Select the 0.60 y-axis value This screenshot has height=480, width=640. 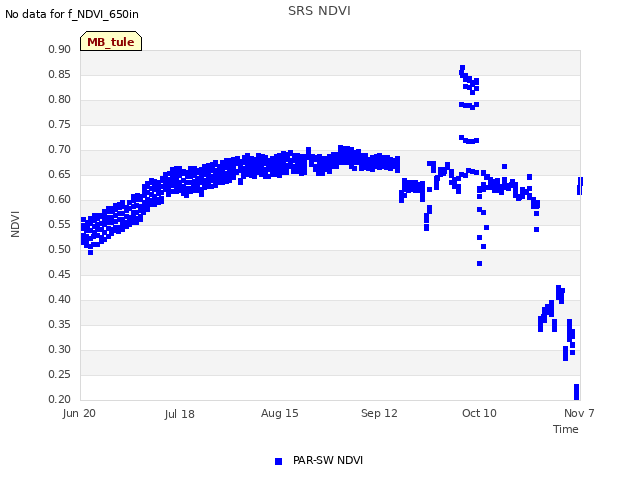[60, 199]
